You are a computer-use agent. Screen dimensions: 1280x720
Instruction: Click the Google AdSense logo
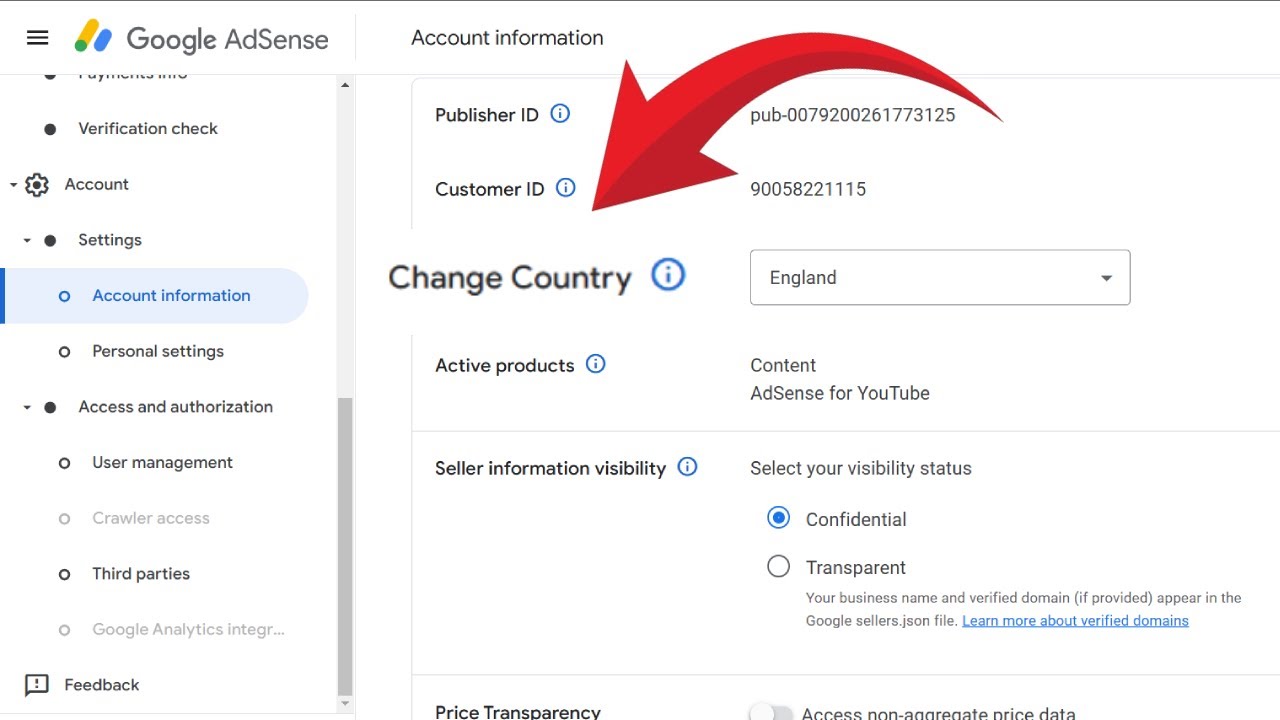coord(201,38)
